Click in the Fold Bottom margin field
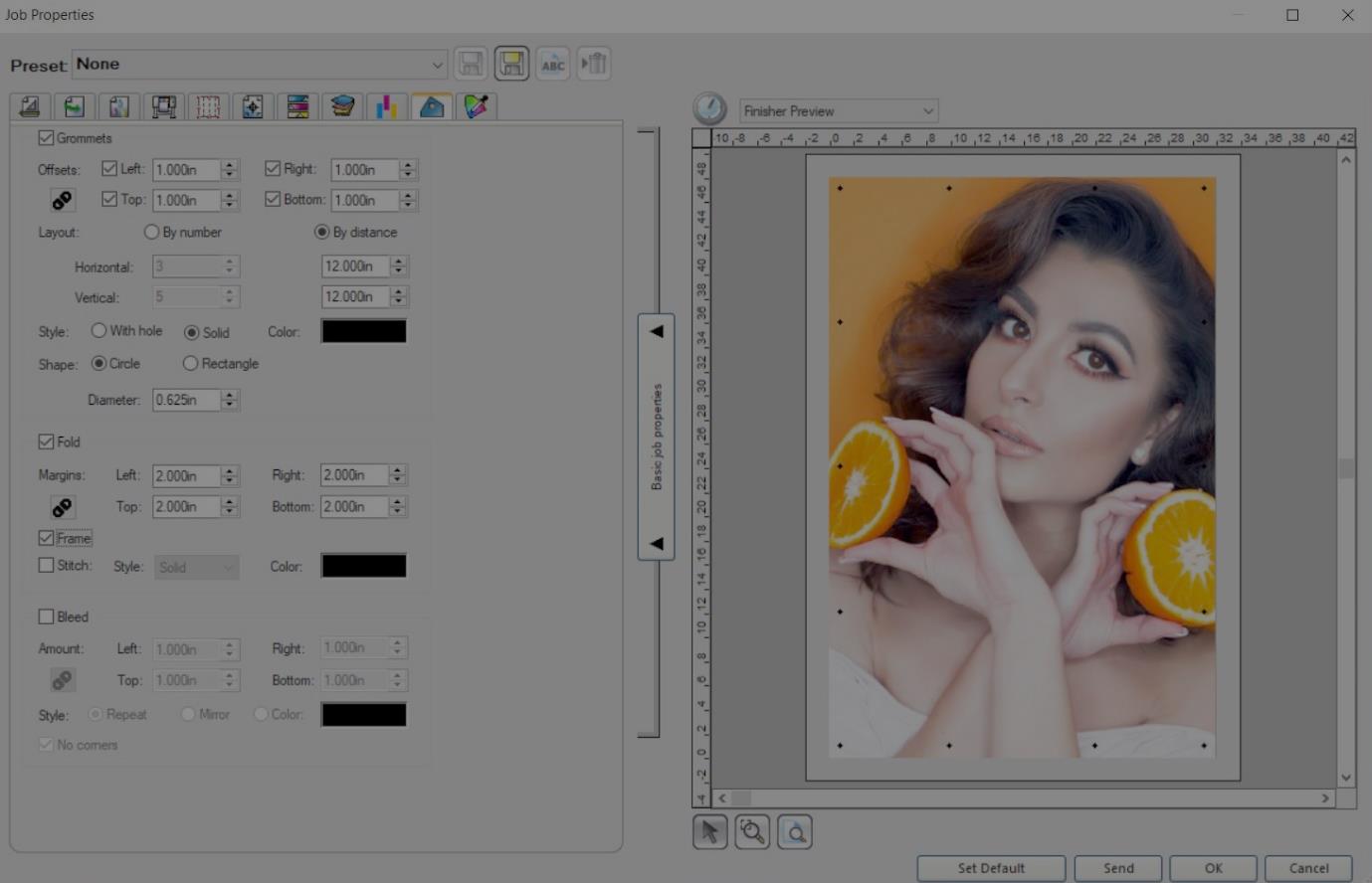Image resolution: width=1372 pixels, height=883 pixels. [354, 506]
